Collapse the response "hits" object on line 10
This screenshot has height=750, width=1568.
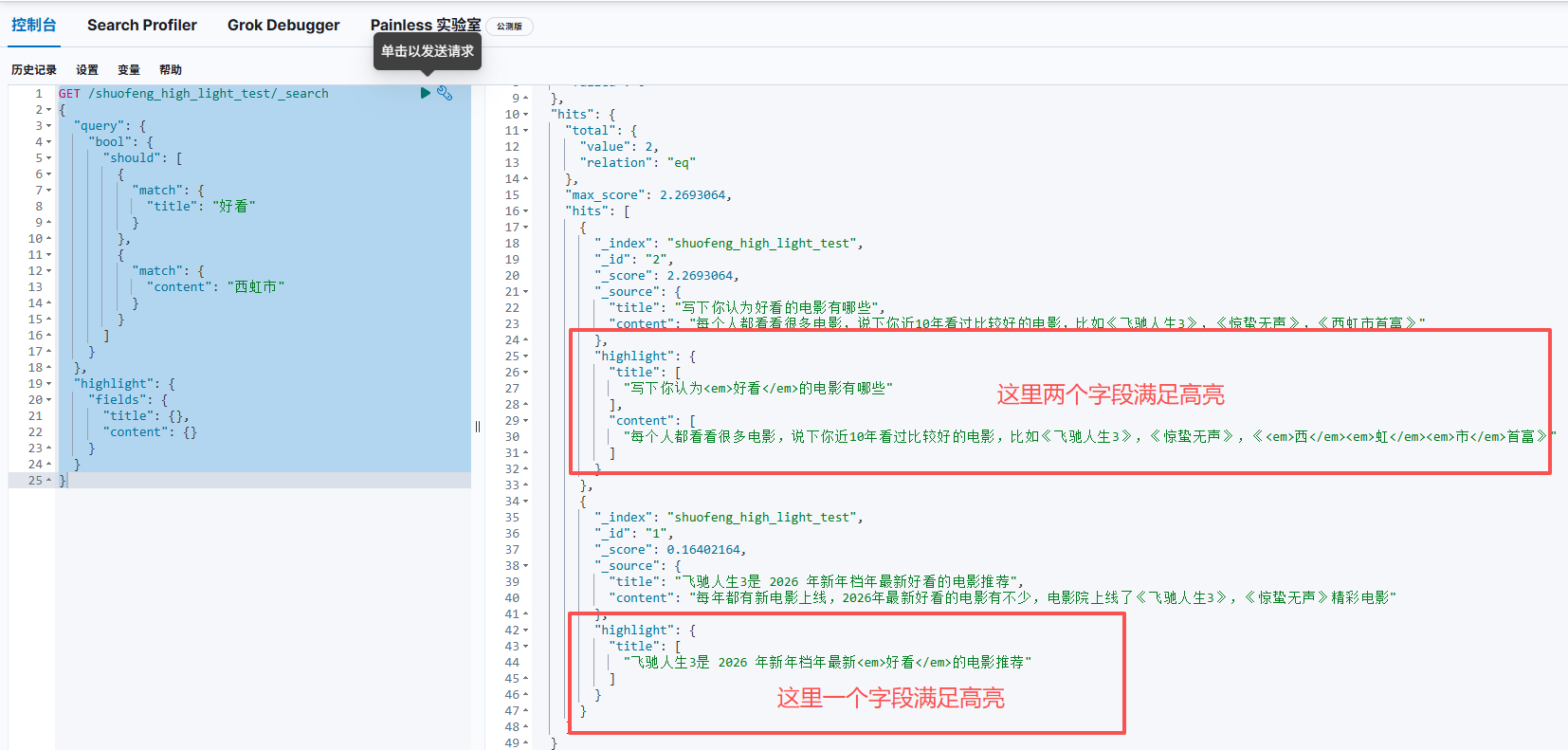click(526, 115)
